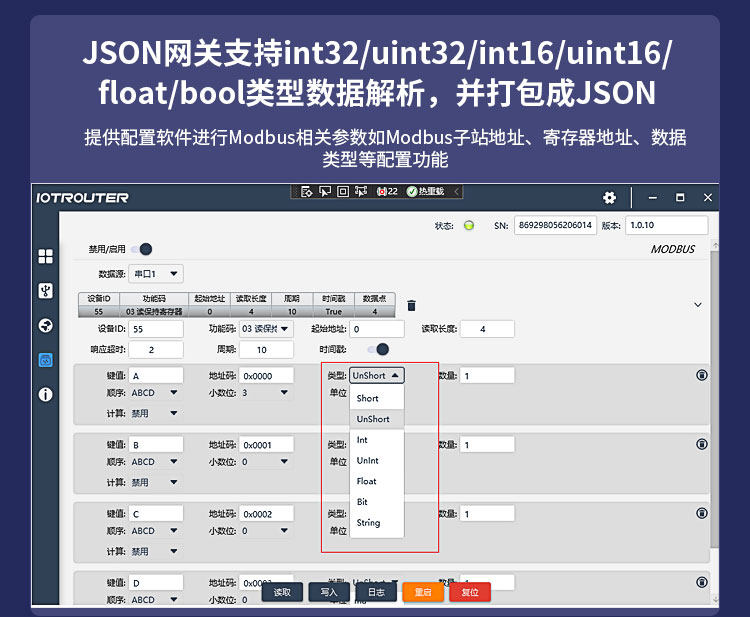Click the 数量 field for key B

coord(487,445)
